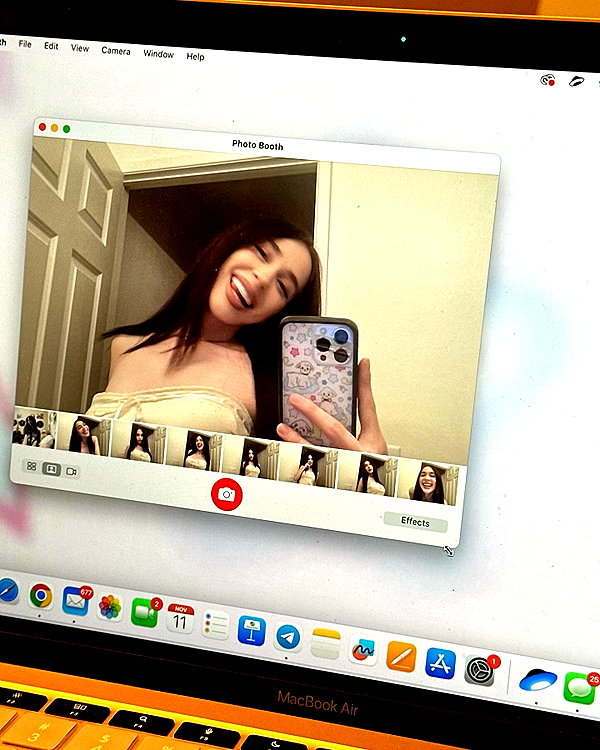Open Pages from the Dock
The width and height of the screenshot is (600, 750).
pos(401,657)
